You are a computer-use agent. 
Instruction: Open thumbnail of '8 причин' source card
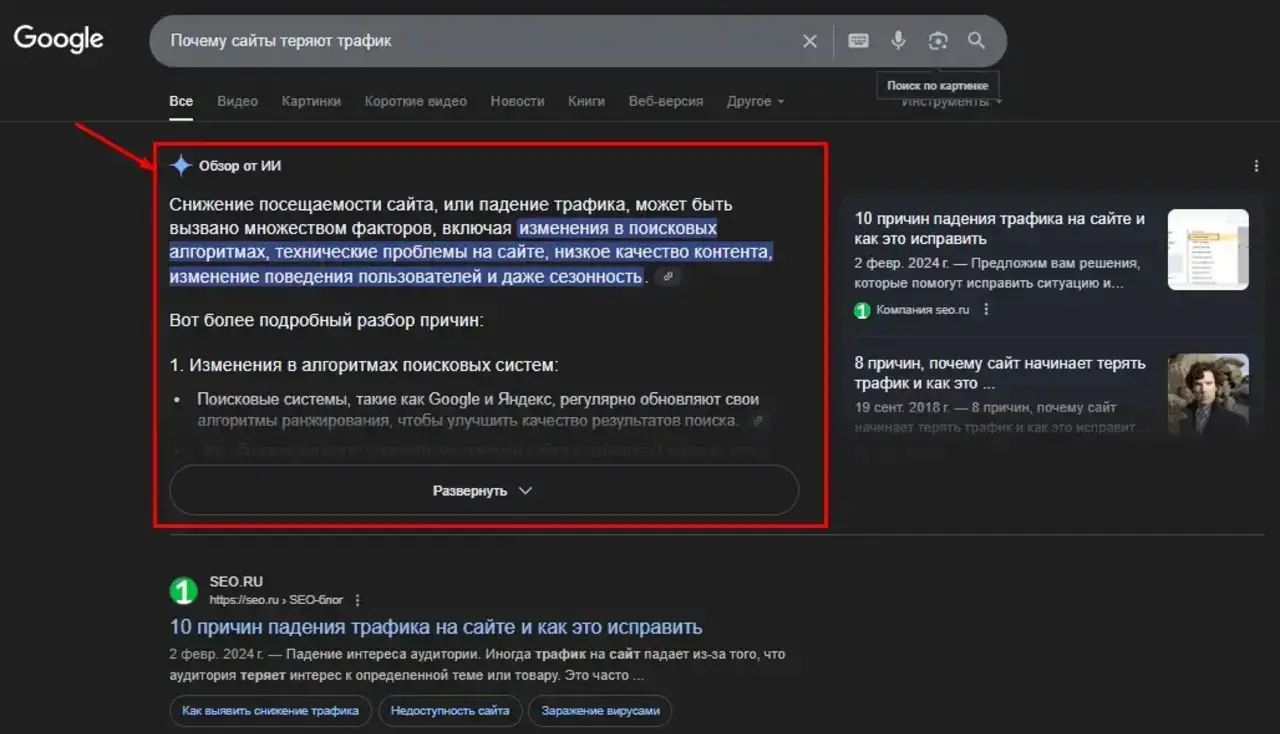coord(1208,393)
